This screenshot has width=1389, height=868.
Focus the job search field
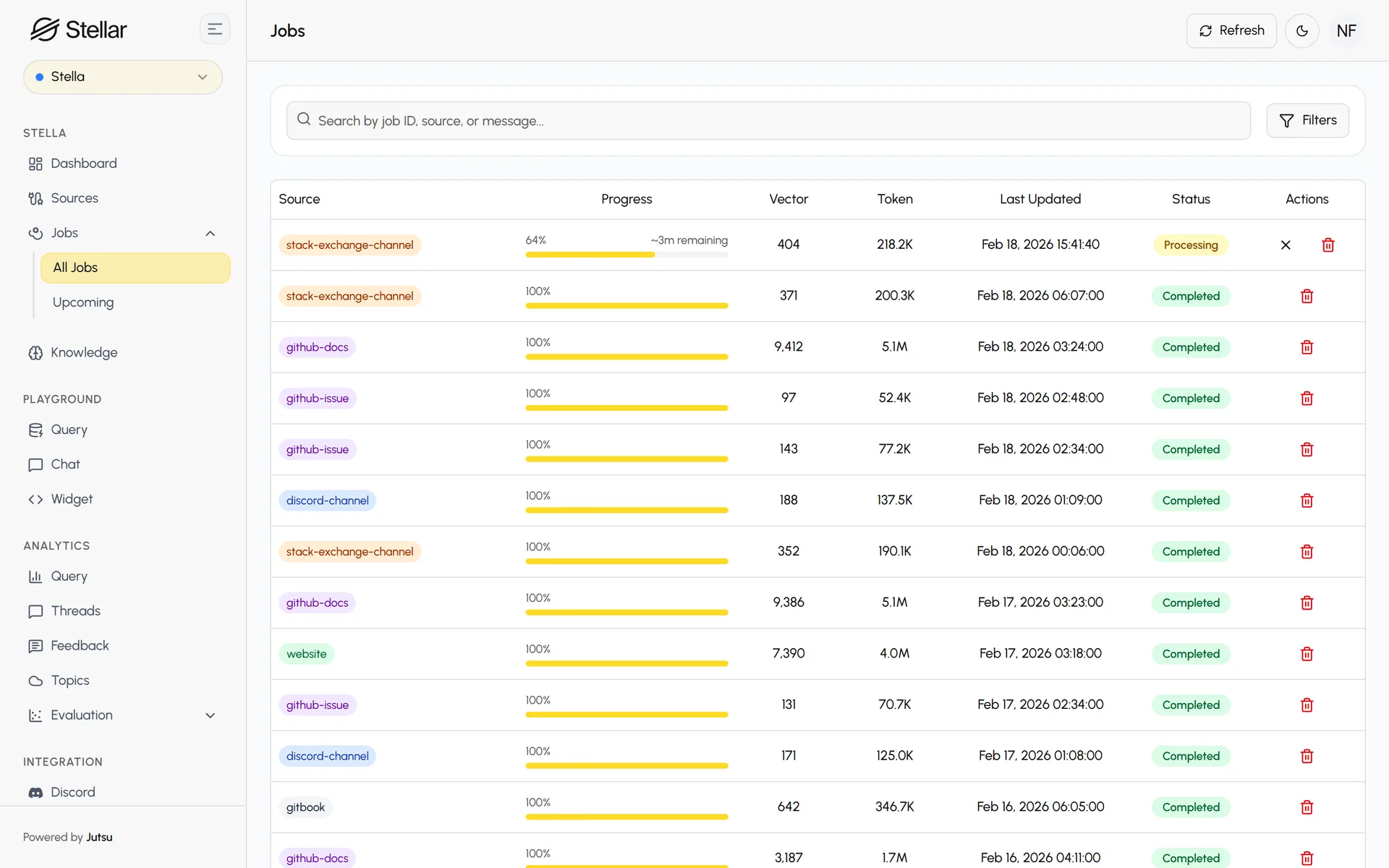point(768,121)
